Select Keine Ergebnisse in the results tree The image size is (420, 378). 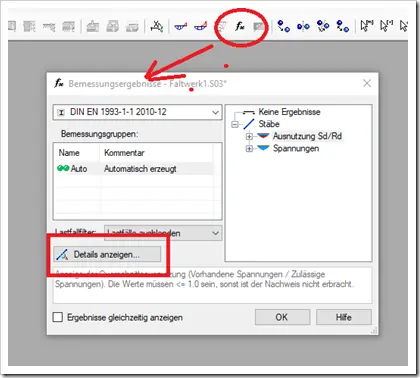[x=289, y=112]
